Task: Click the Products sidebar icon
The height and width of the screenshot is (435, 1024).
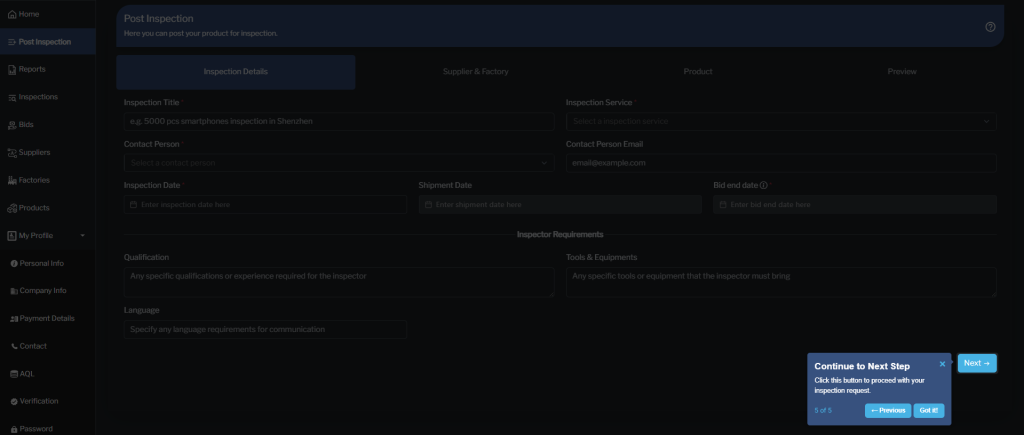Action: coord(12,208)
